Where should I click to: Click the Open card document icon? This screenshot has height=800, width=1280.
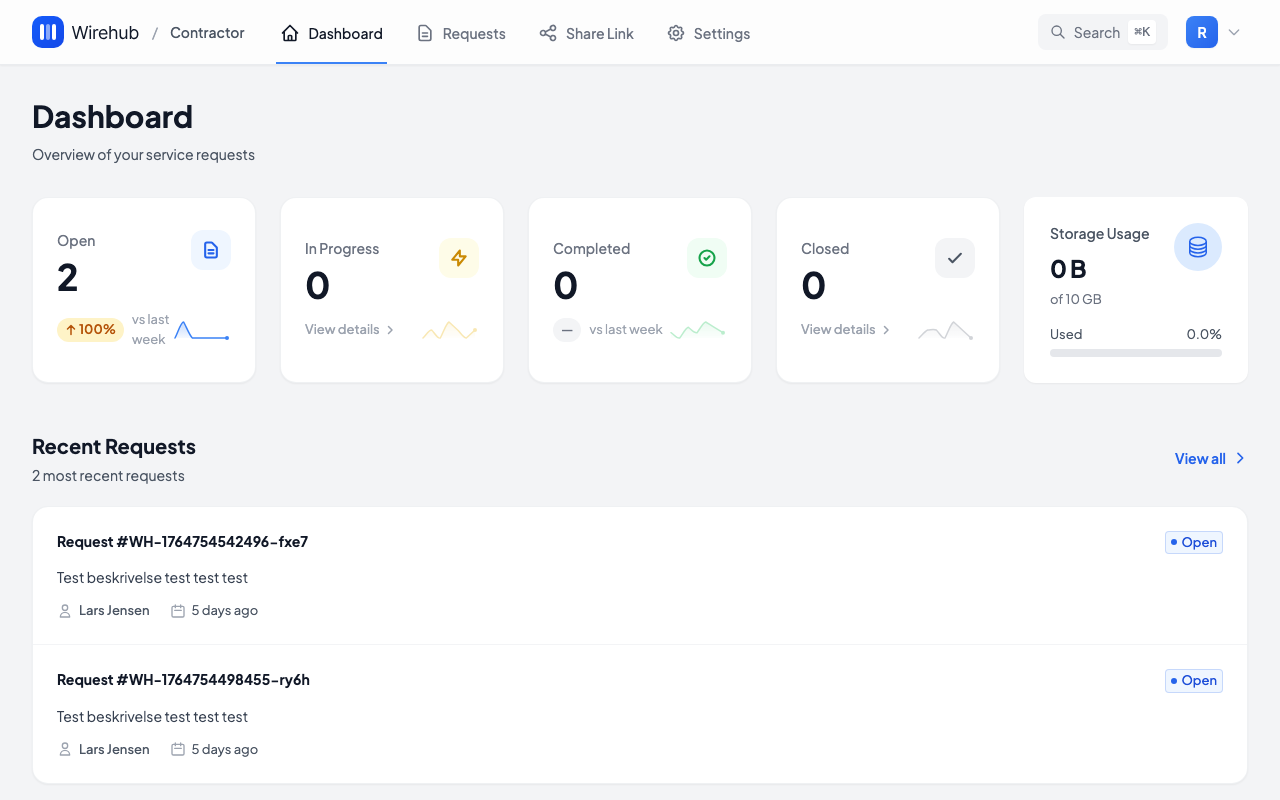[x=211, y=250]
